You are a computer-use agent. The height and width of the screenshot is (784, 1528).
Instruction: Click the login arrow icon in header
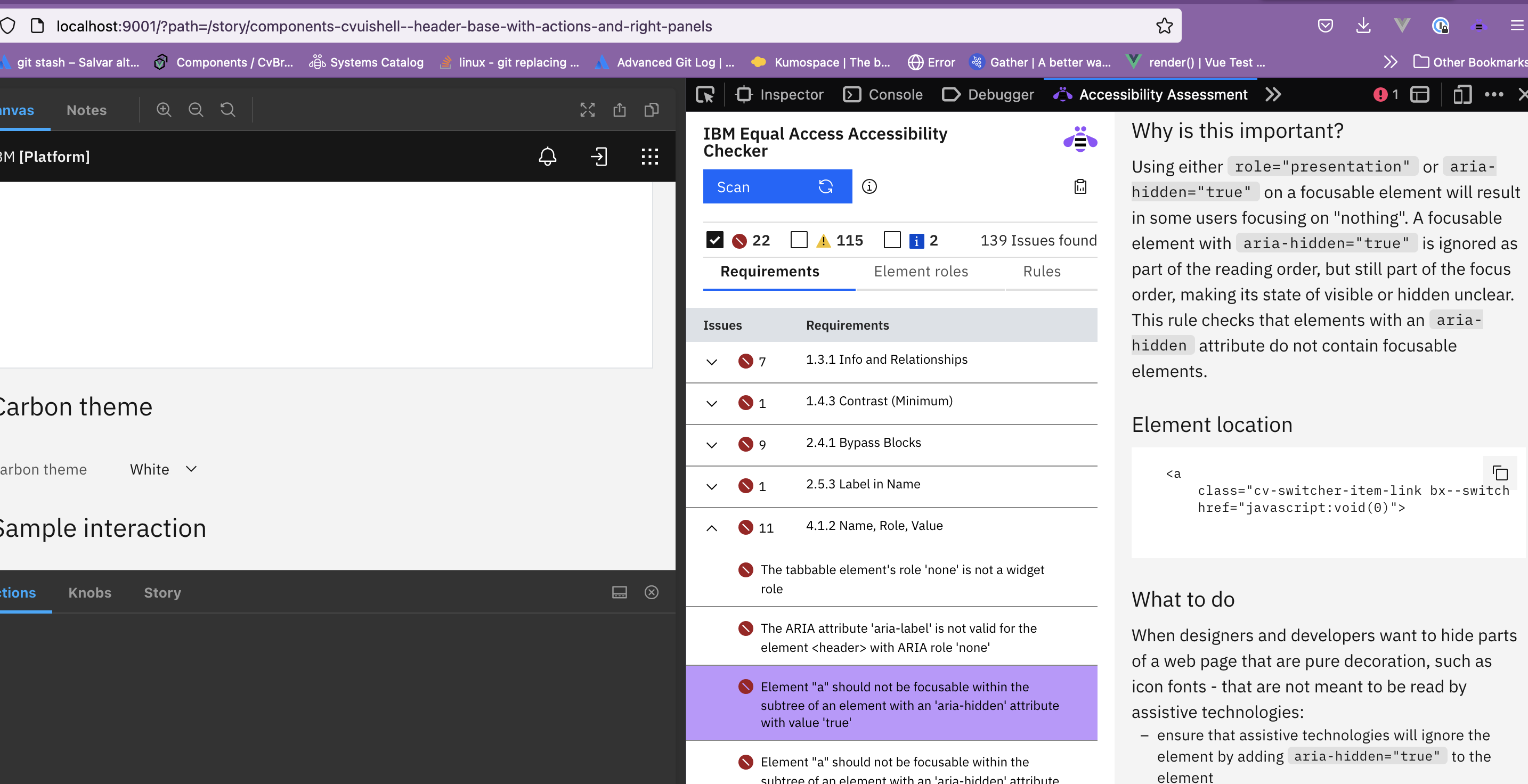[598, 157]
